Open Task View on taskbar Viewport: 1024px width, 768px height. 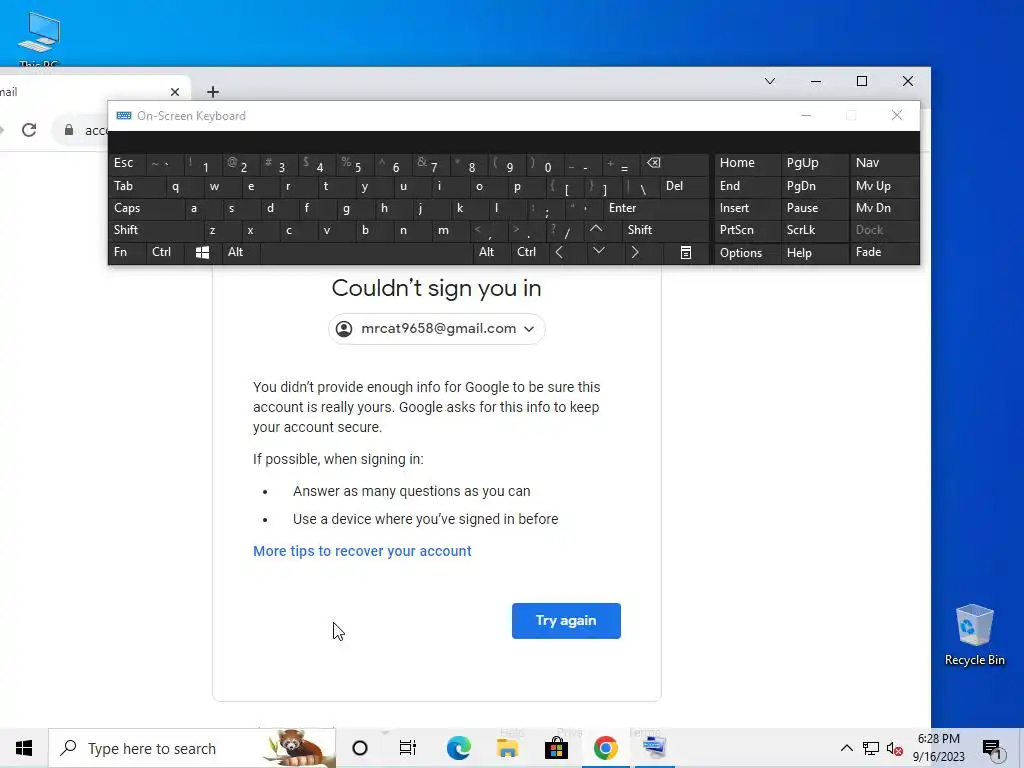pos(408,748)
